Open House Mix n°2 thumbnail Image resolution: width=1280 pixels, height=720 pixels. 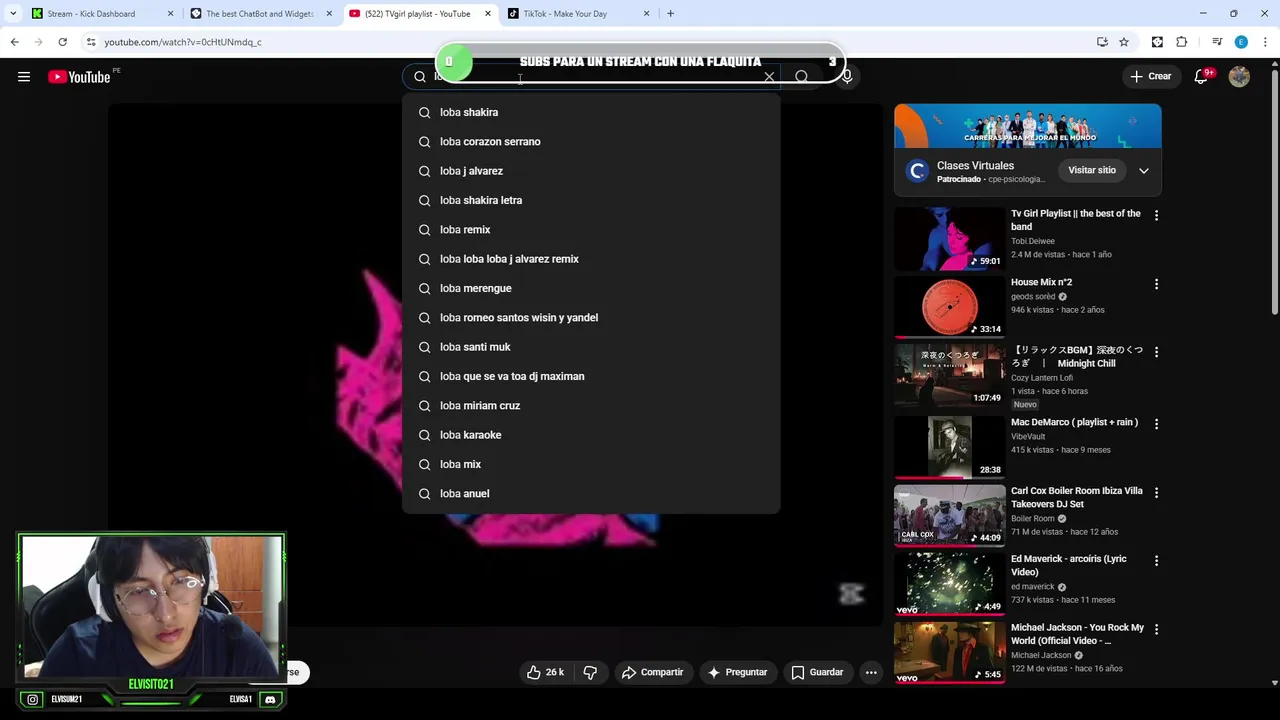(949, 307)
